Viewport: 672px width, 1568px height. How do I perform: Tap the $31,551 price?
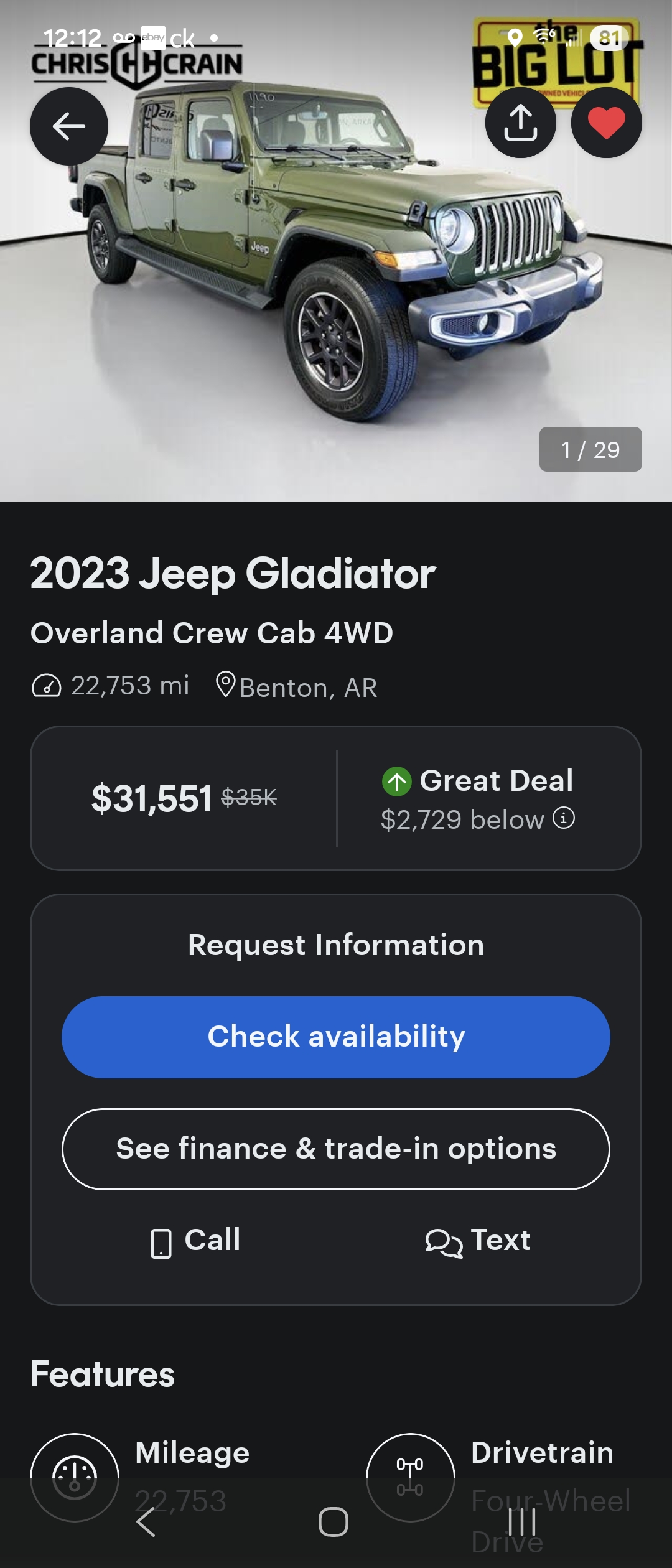point(152,798)
